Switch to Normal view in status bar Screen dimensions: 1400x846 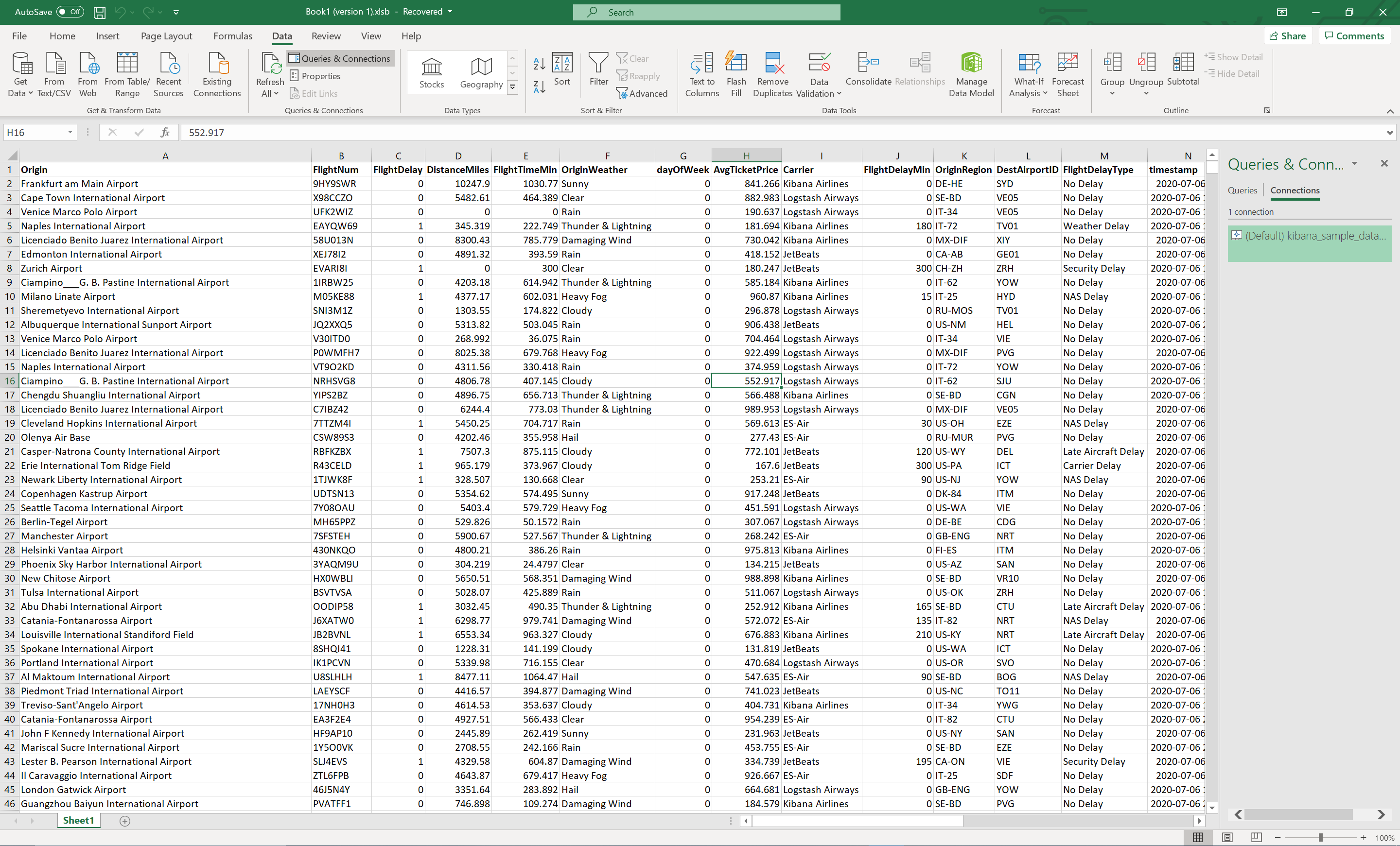[x=1198, y=837]
